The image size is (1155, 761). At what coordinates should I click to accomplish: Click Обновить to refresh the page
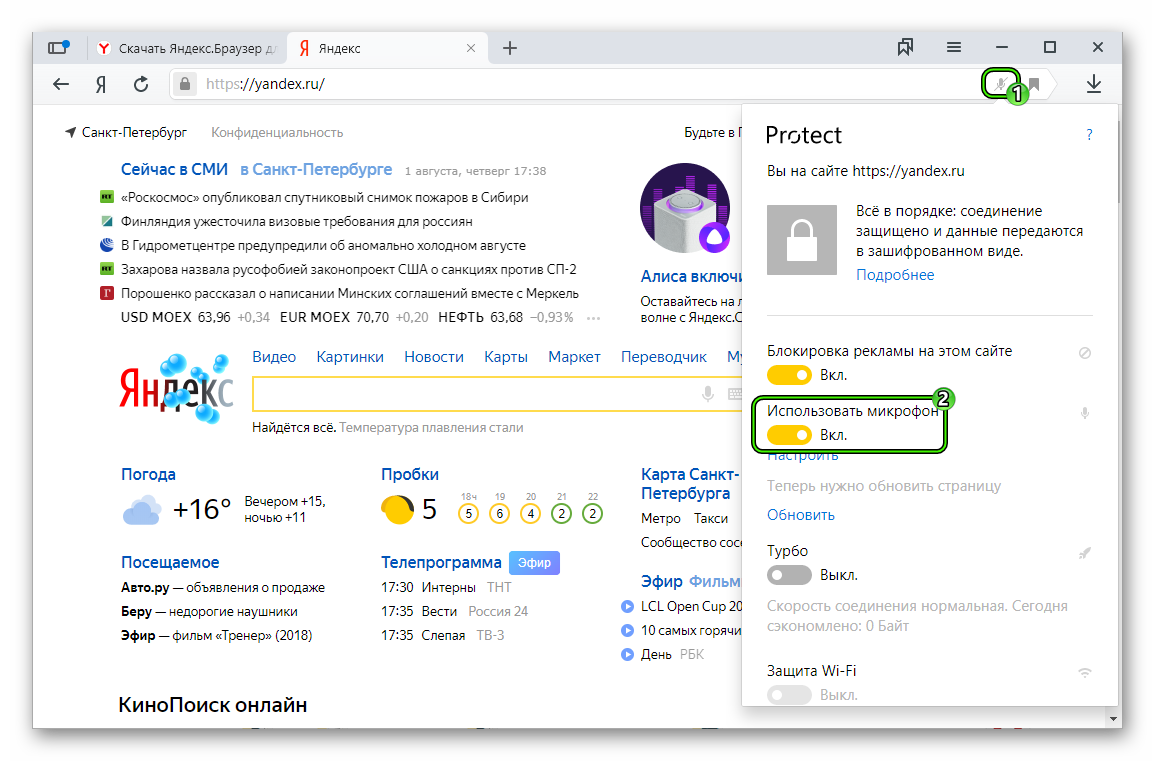[x=801, y=515]
